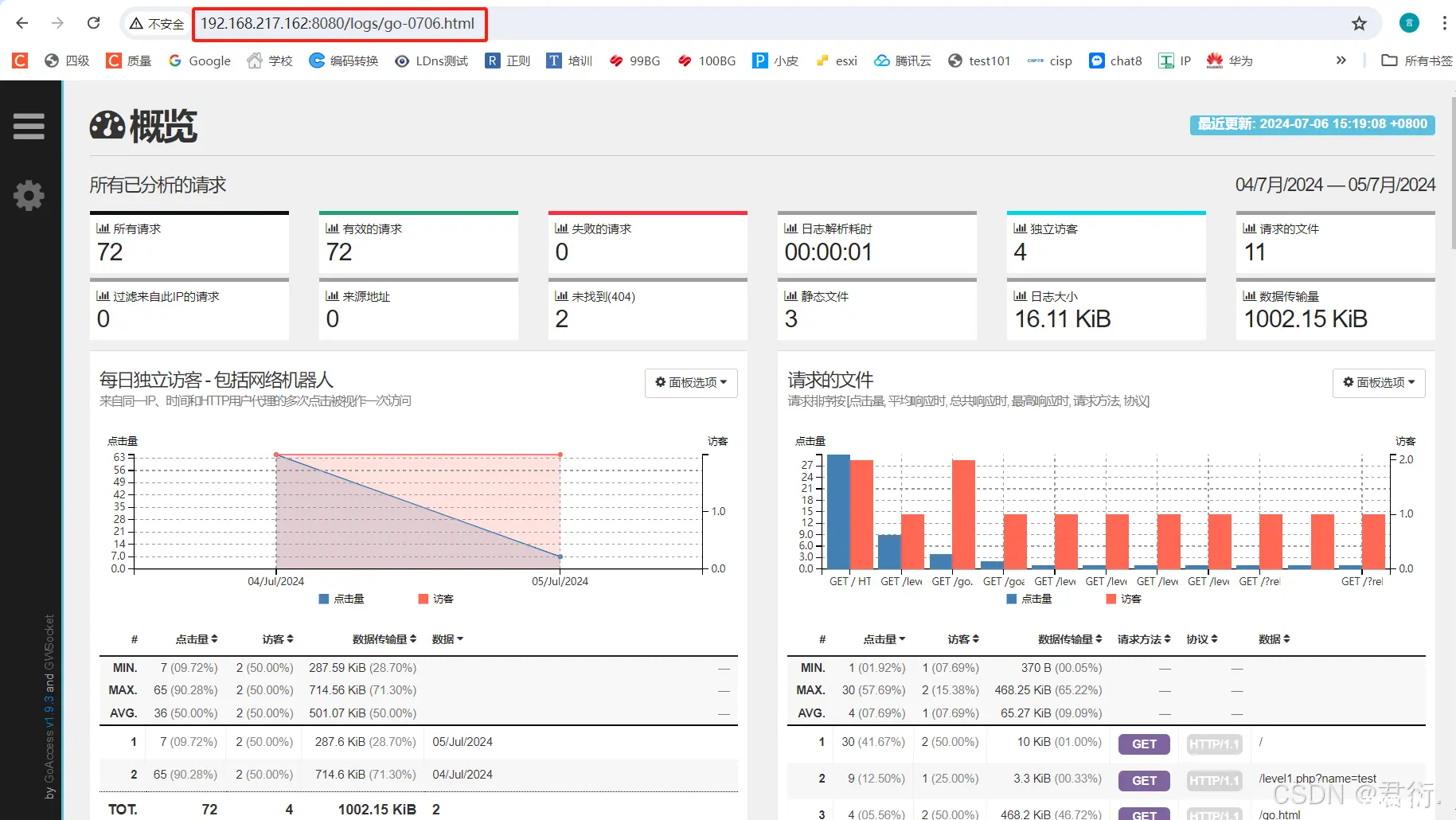This screenshot has height=820, width=1456.
Task: Sort requested files table by 点击量
Action: coord(884,639)
